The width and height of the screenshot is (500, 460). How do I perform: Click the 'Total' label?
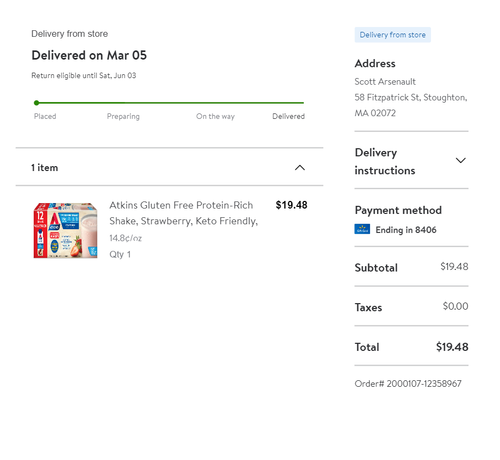(367, 347)
